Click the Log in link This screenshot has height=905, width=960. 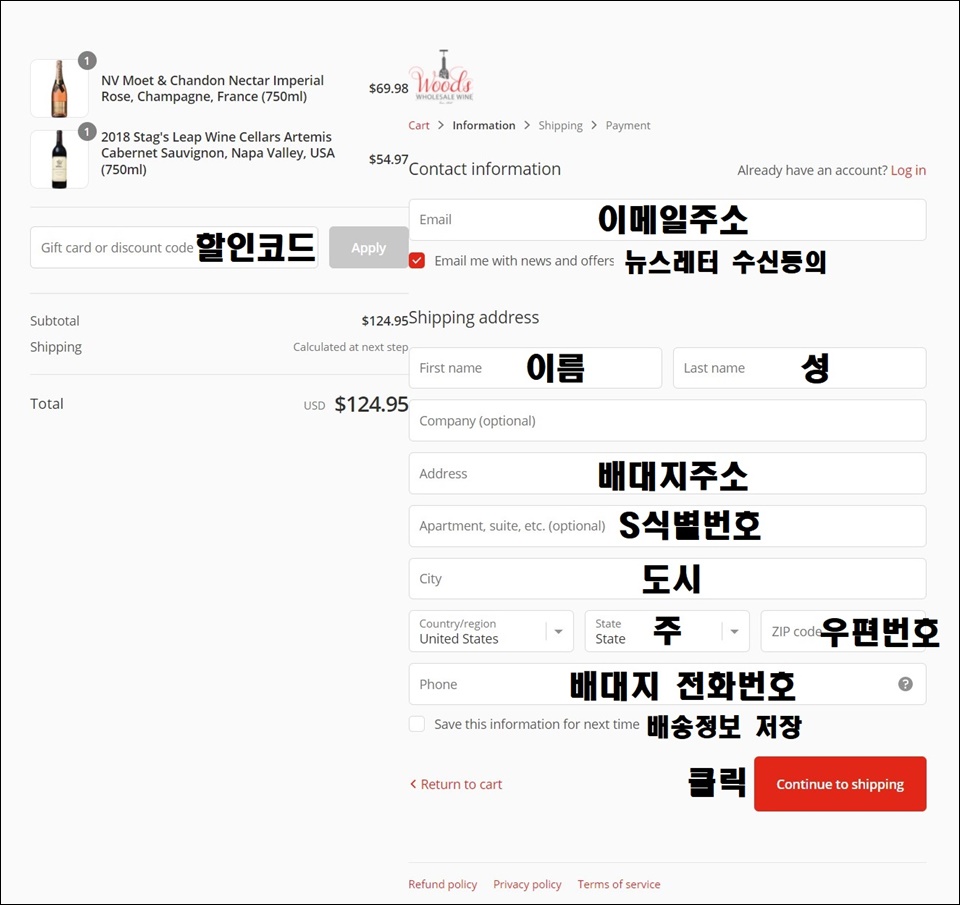coord(908,170)
